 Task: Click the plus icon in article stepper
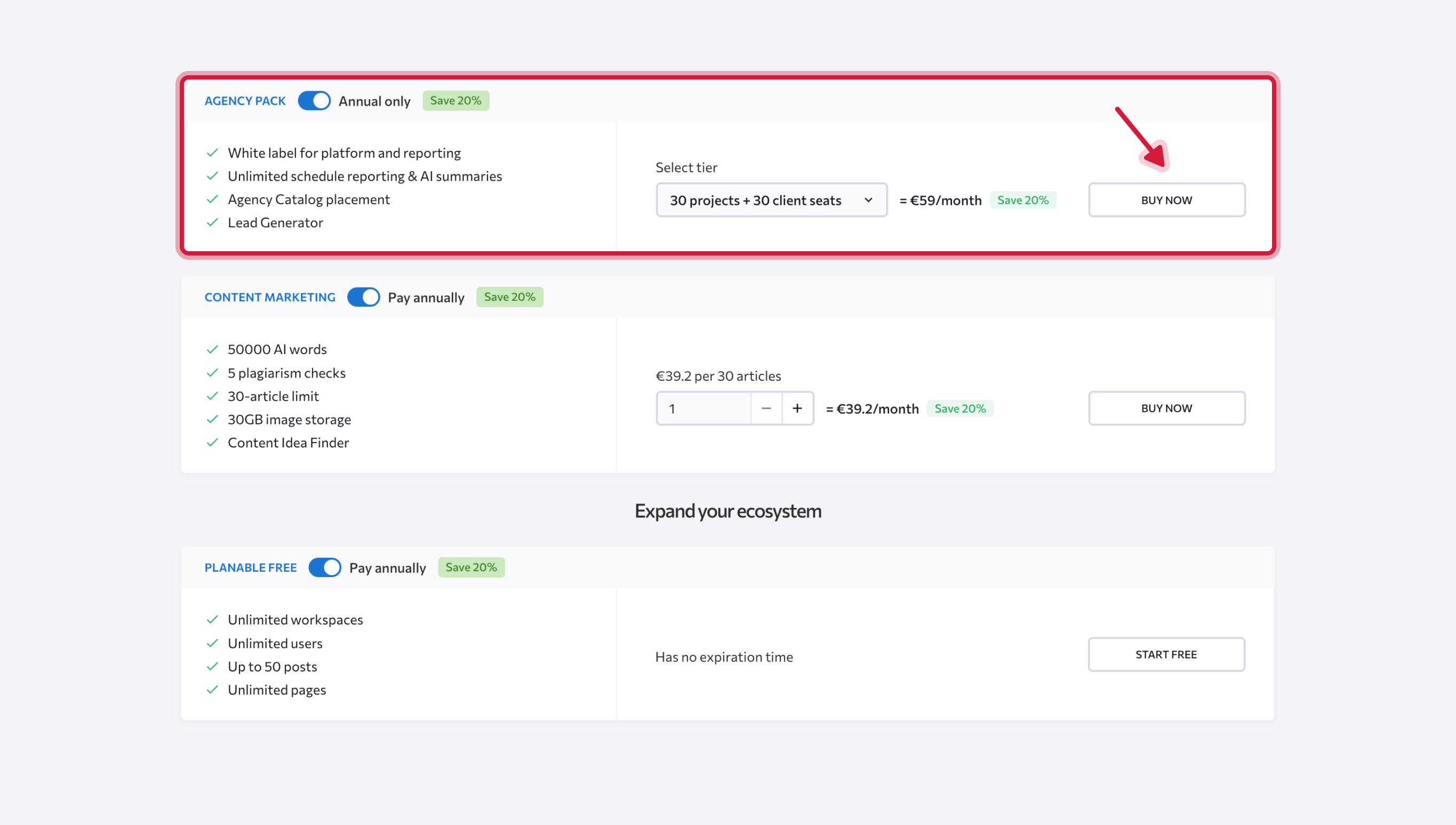pos(797,408)
